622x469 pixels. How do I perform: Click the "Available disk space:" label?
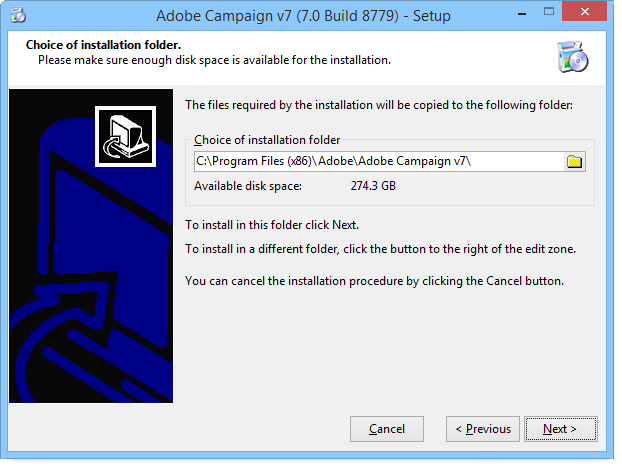coord(248,186)
